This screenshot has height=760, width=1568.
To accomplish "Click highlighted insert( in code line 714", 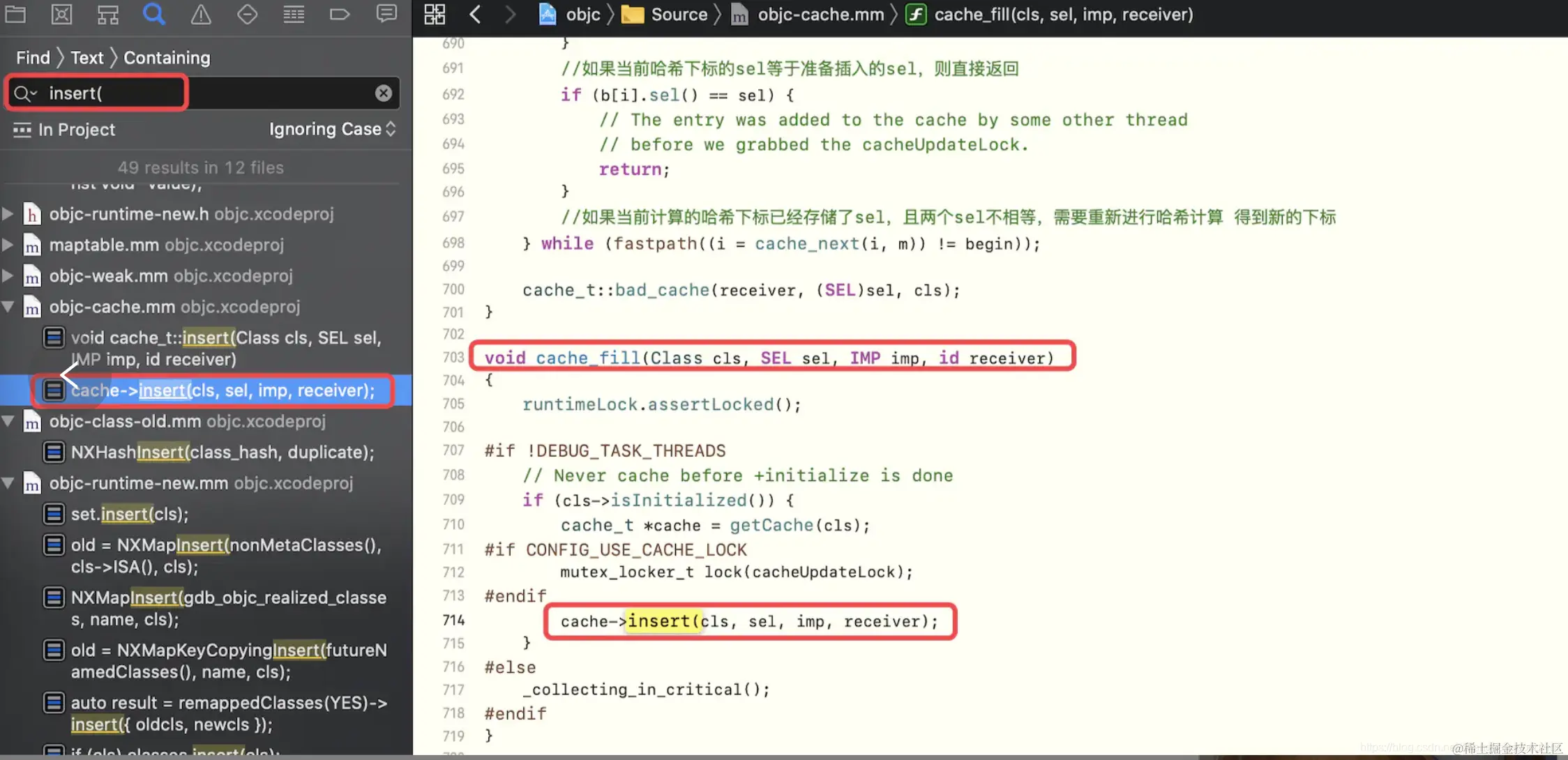I will (x=665, y=621).
